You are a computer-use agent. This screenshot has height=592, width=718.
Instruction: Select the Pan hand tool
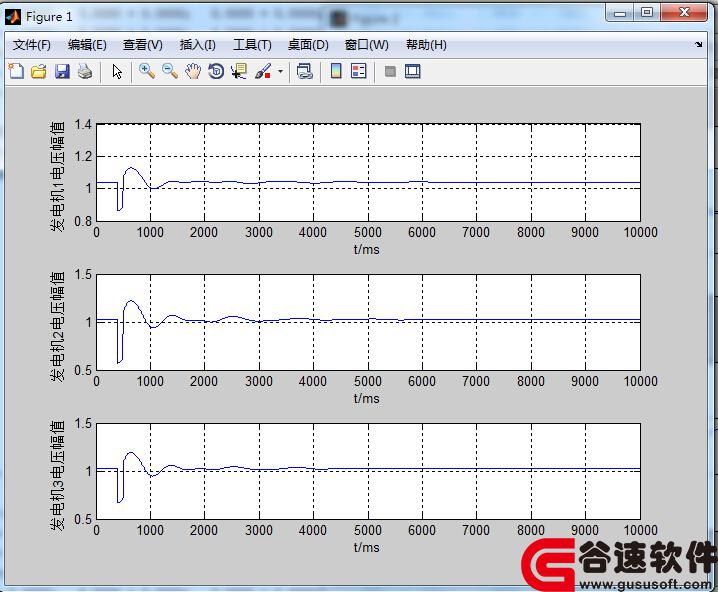click(193, 71)
